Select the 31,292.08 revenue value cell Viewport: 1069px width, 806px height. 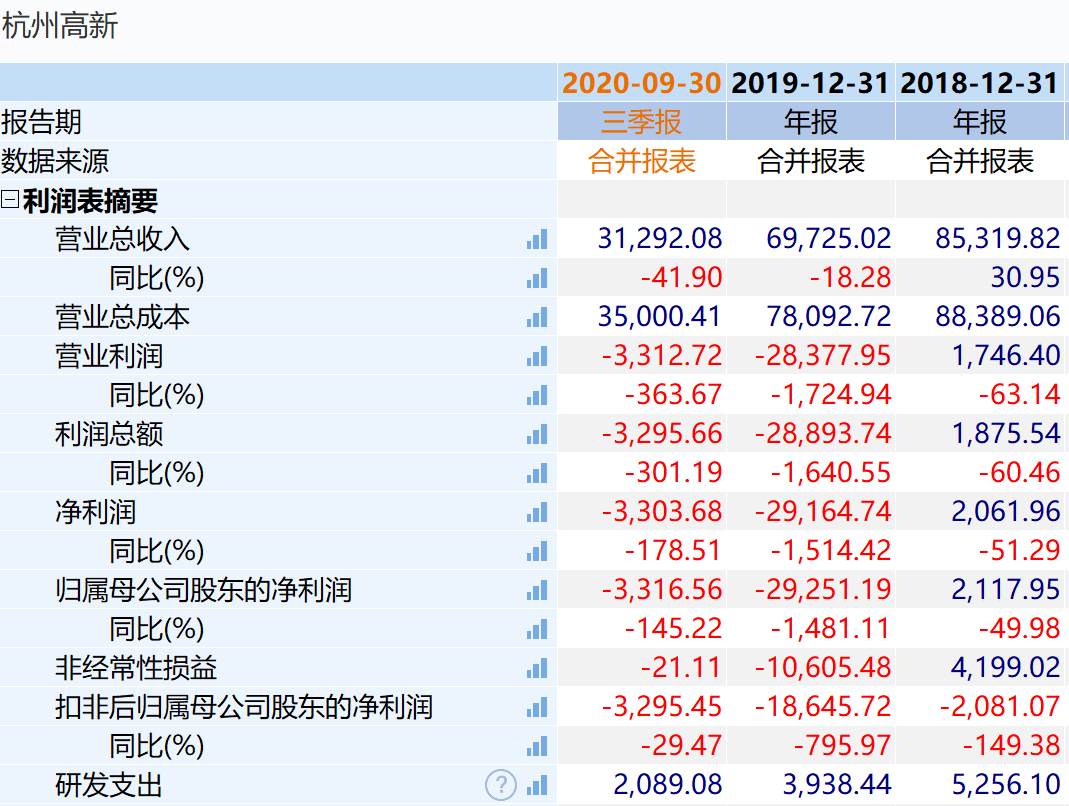pos(659,239)
